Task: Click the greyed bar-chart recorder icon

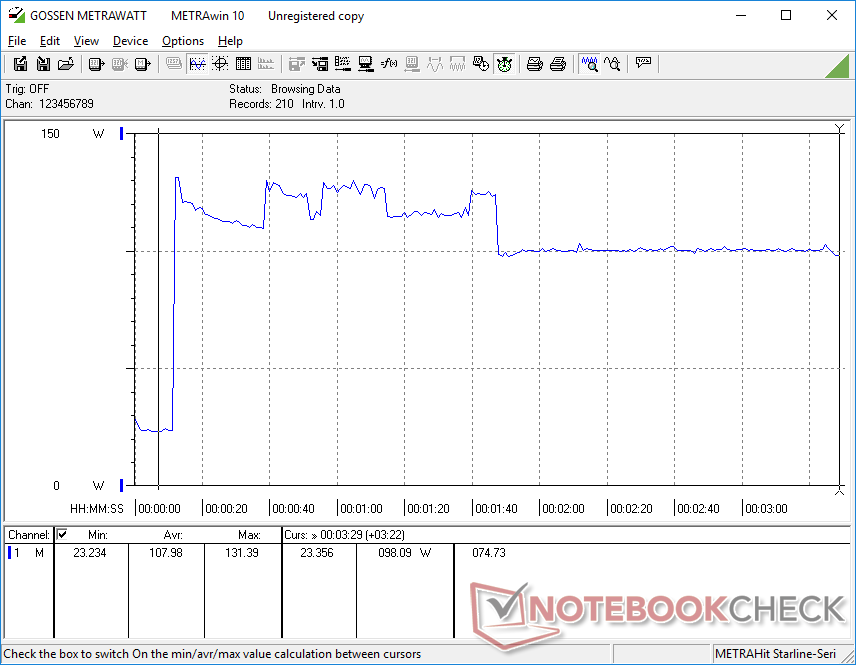Action: [x=266, y=64]
